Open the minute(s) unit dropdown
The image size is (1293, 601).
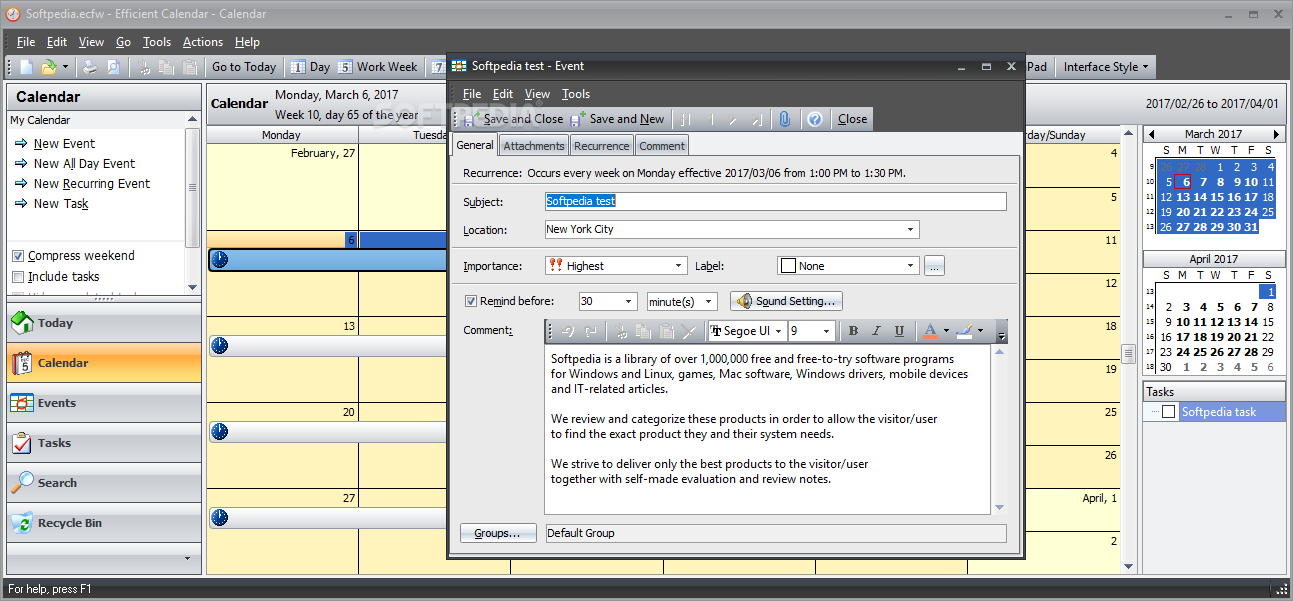click(x=709, y=301)
